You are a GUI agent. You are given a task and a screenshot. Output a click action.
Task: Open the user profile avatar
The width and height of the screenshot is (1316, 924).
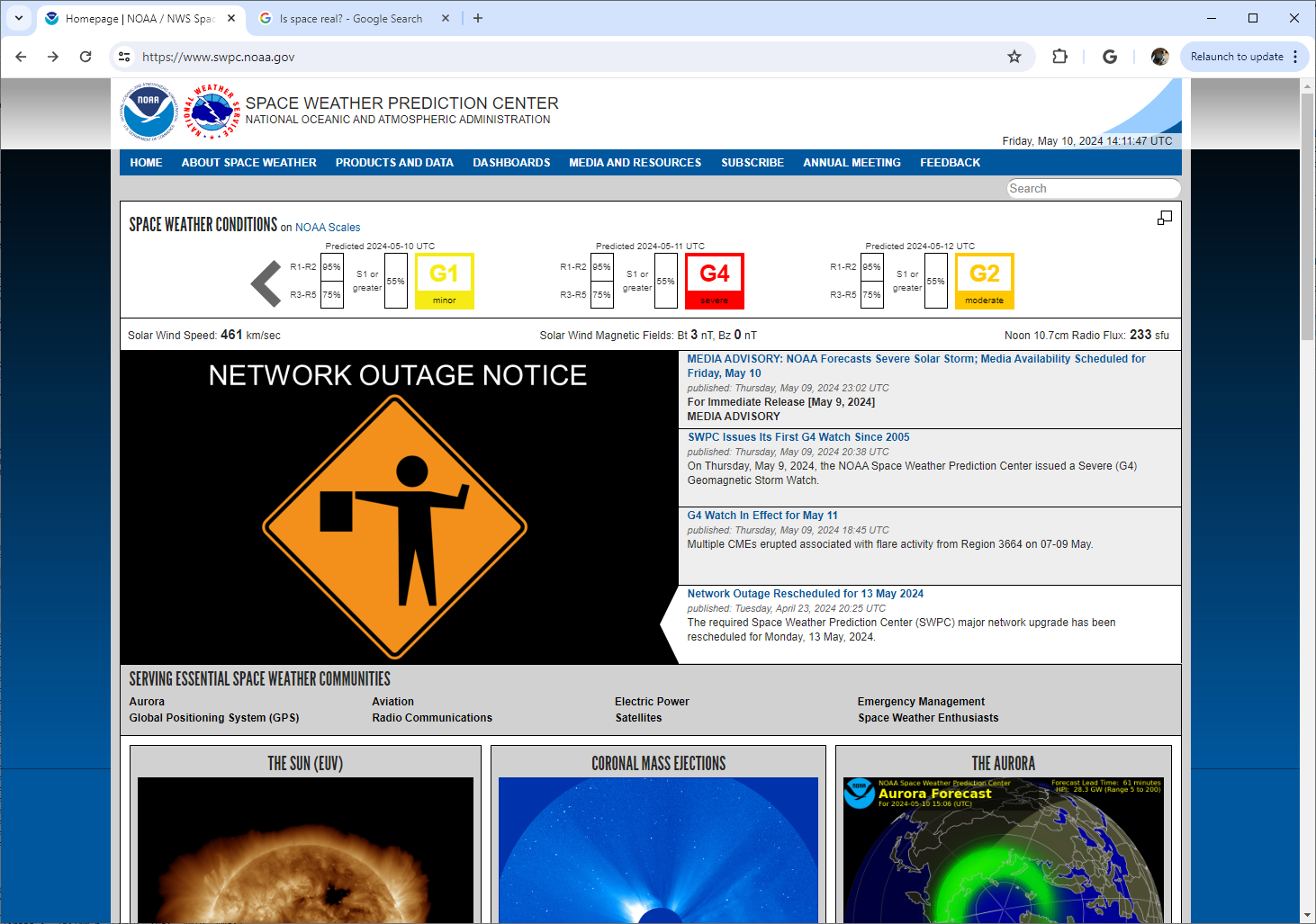pos(1160,57)
